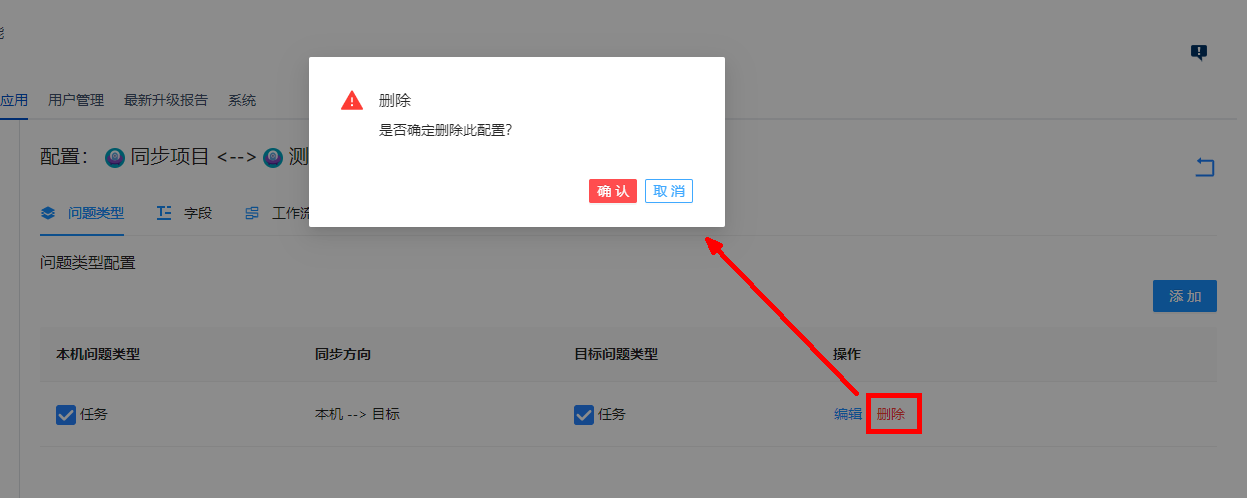Switch to the 用户管理 tab

point(76,100)
